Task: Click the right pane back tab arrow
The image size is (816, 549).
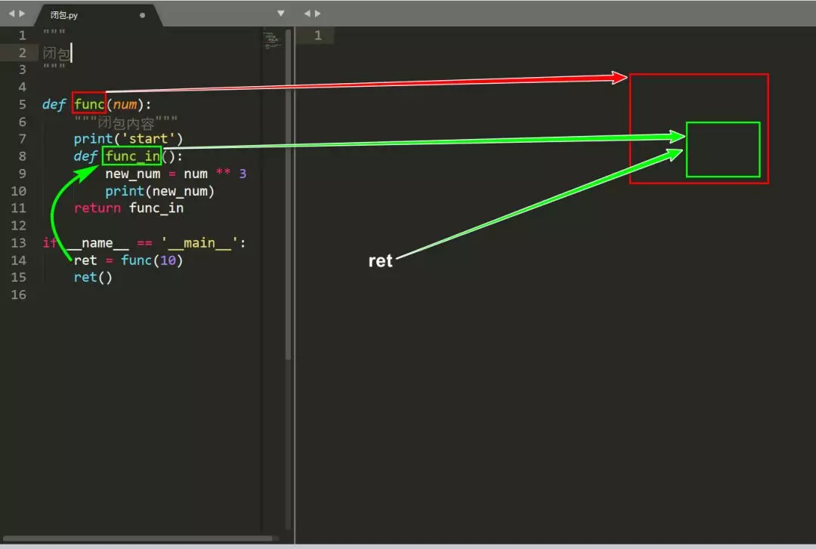Action: point(307,14)
